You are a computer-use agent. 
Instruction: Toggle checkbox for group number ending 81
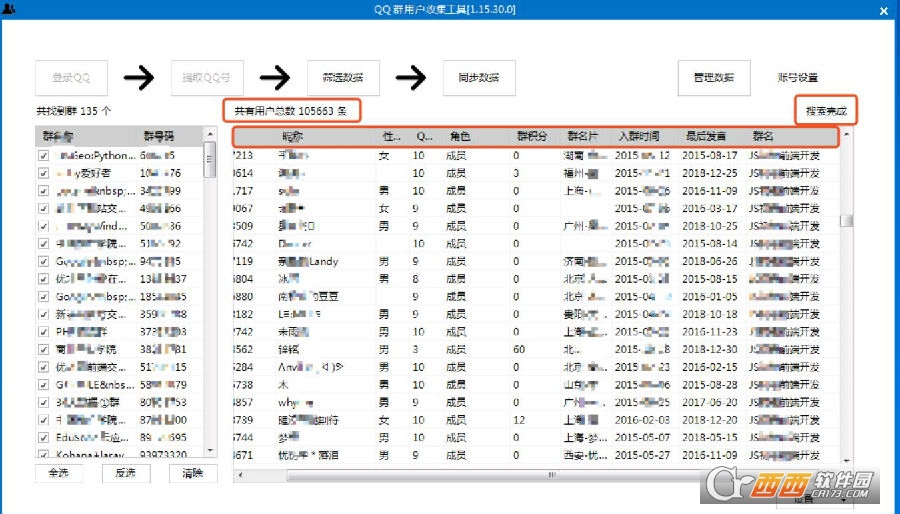click(44, 349)
